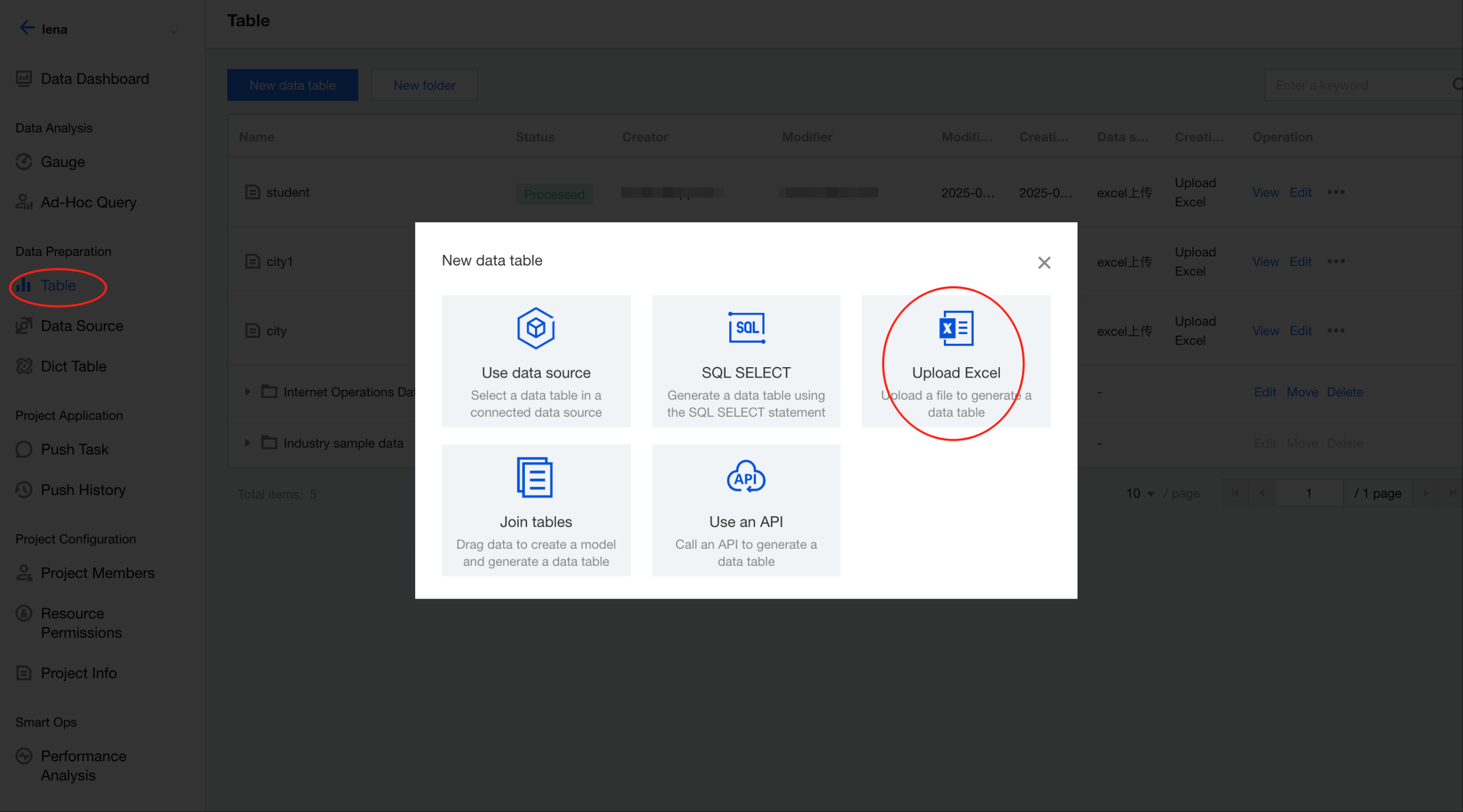
Task: Close the New data table dialog
Action: pyautogui.click(x=1044, y=263)
